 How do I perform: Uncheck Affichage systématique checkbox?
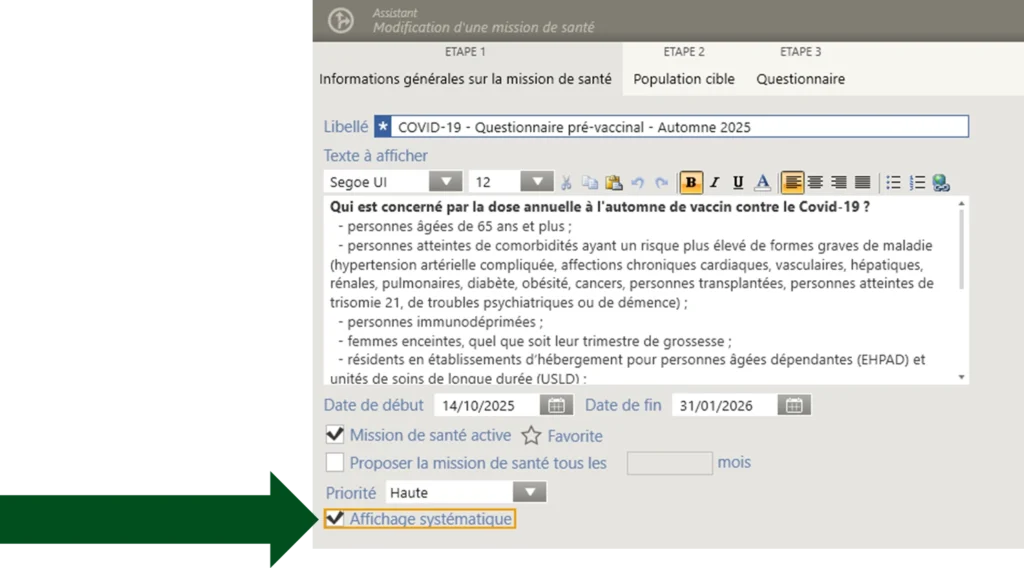[x=335, y=519]
